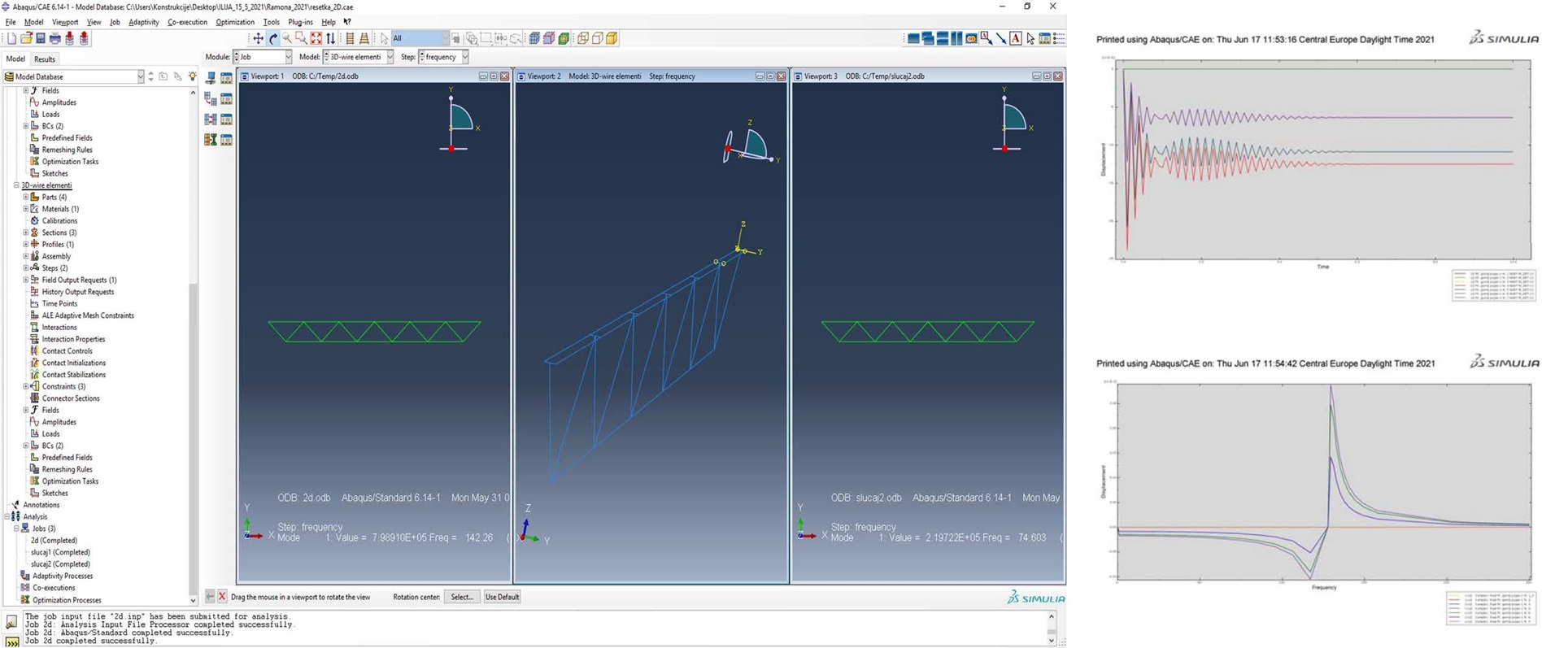Screen dimensions: 1568x648
Task: Toggle the lightbulb filter in model tree
Action: [192, 76]
